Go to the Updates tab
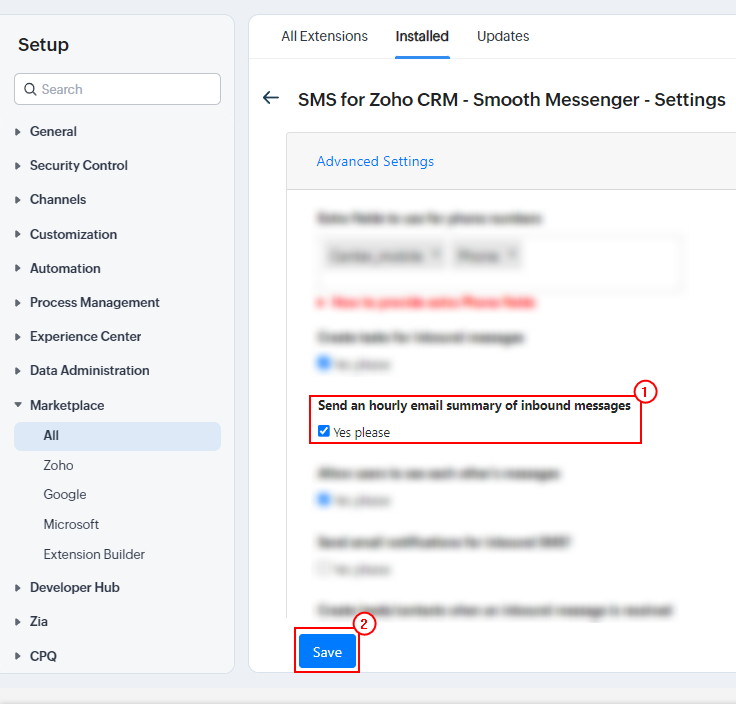The image size is (736, 704). (503, 36)
